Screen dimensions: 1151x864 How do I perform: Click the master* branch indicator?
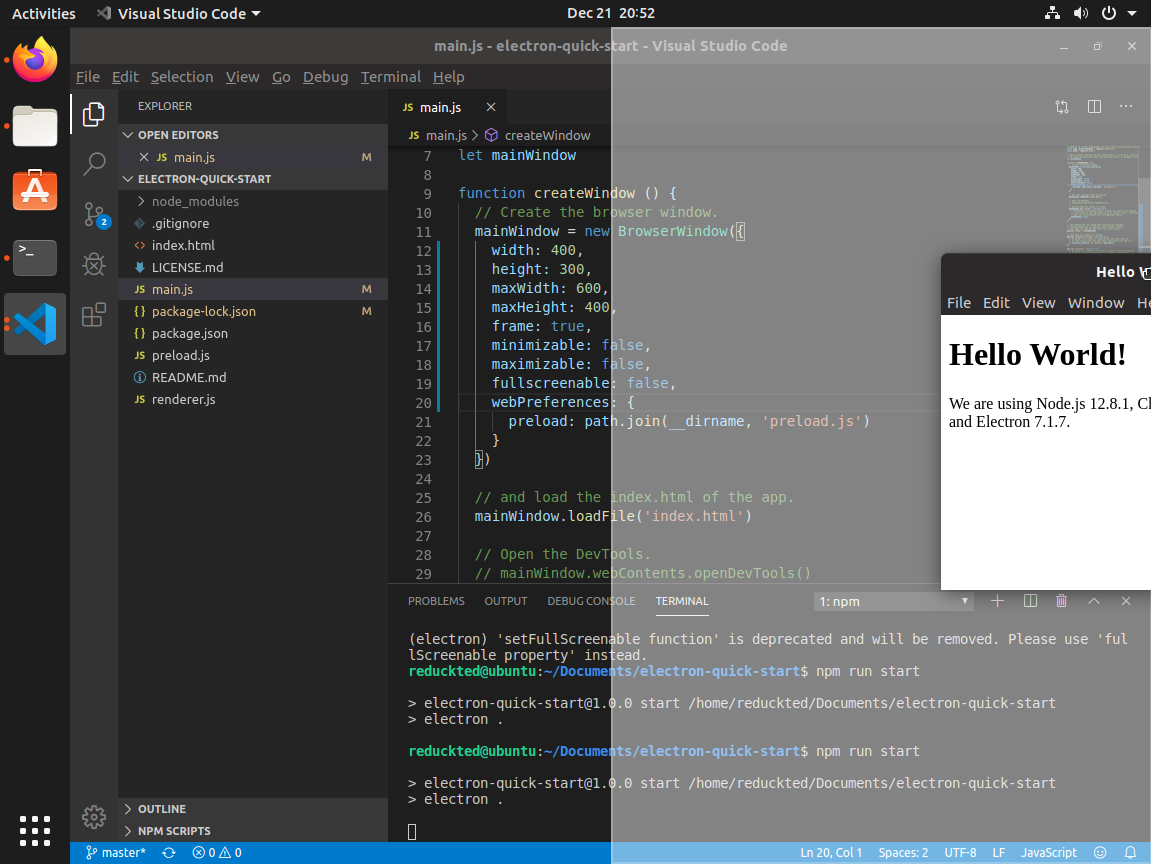[113, 853]
